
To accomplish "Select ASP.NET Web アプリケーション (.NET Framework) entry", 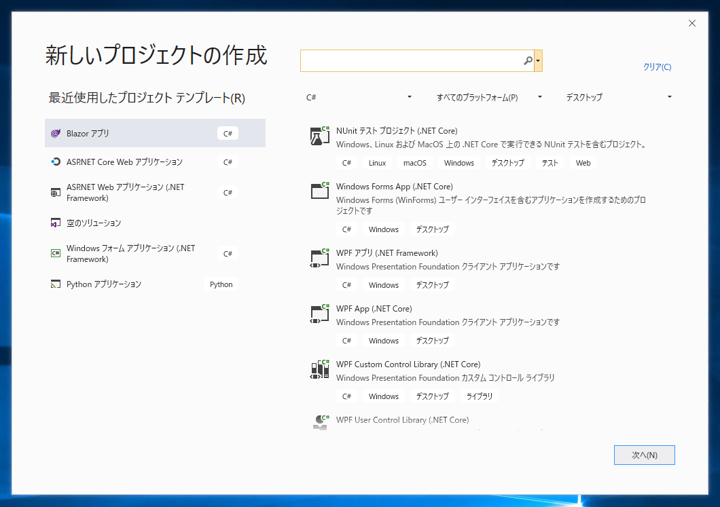I will [x=155, y=192].
